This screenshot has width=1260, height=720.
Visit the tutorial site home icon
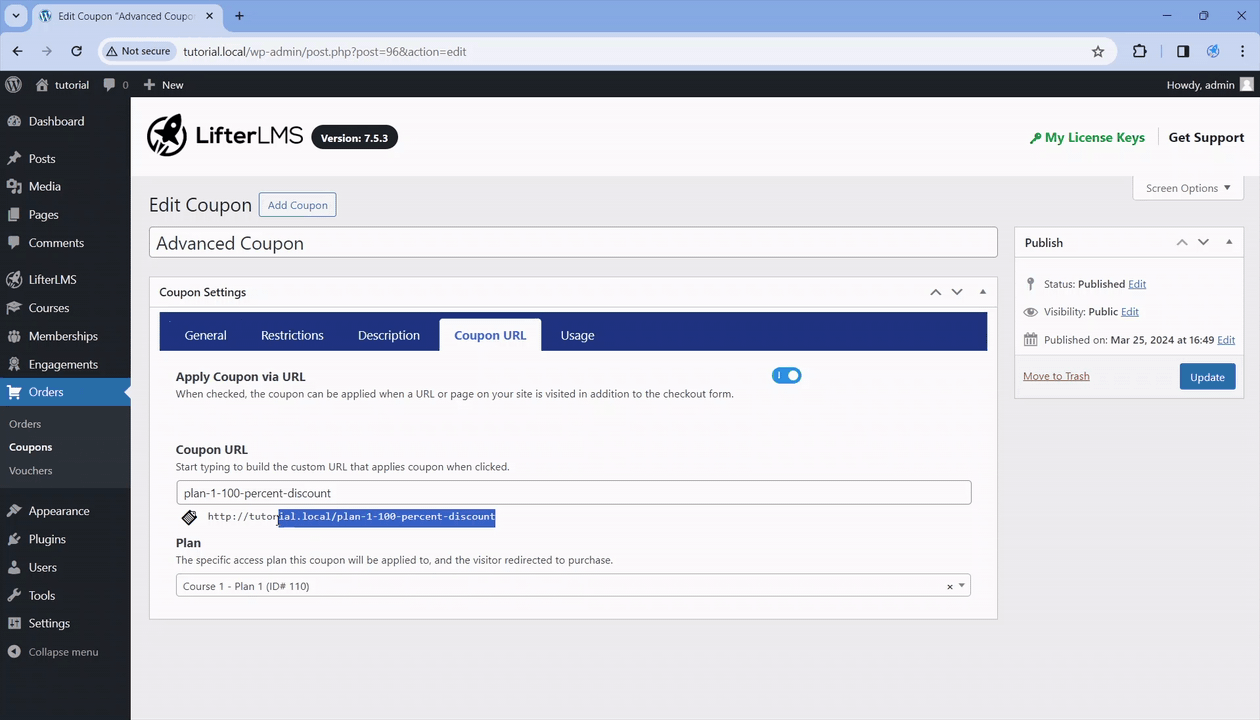click(42, 85)
